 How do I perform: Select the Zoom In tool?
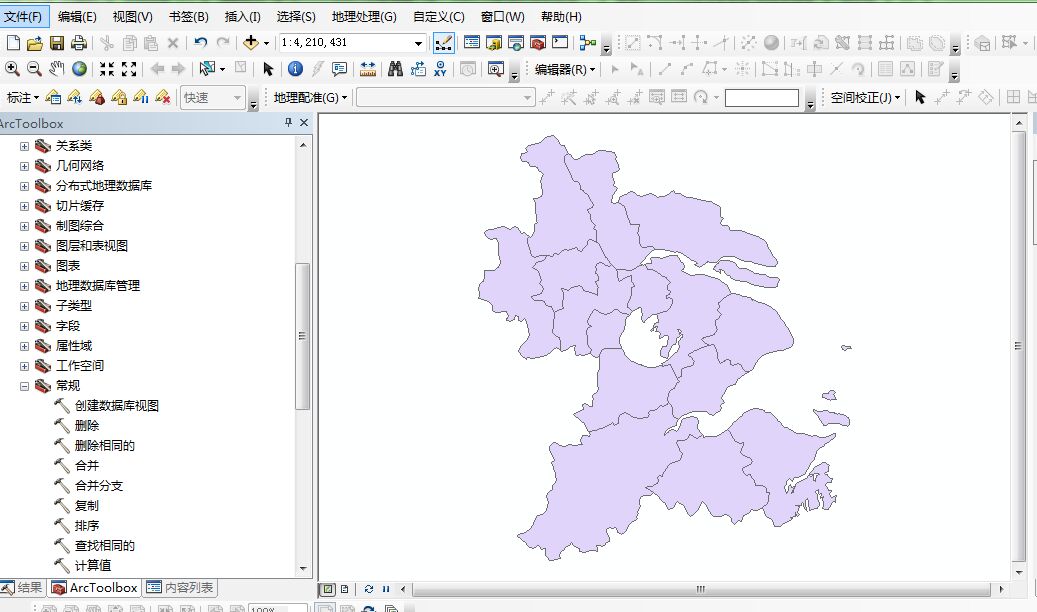point(12,69)
